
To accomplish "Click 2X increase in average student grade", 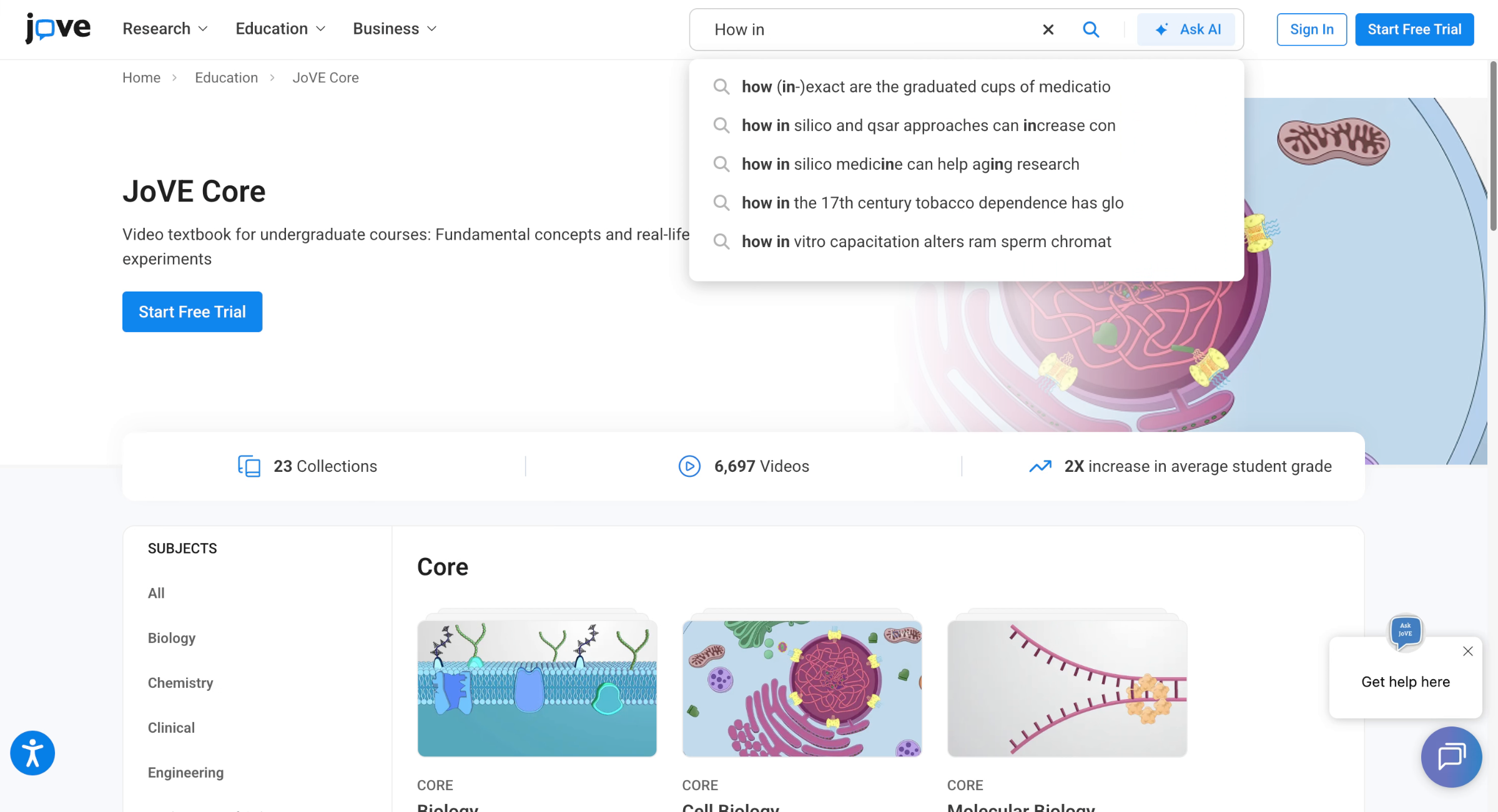I will [x=1198, y=466].
